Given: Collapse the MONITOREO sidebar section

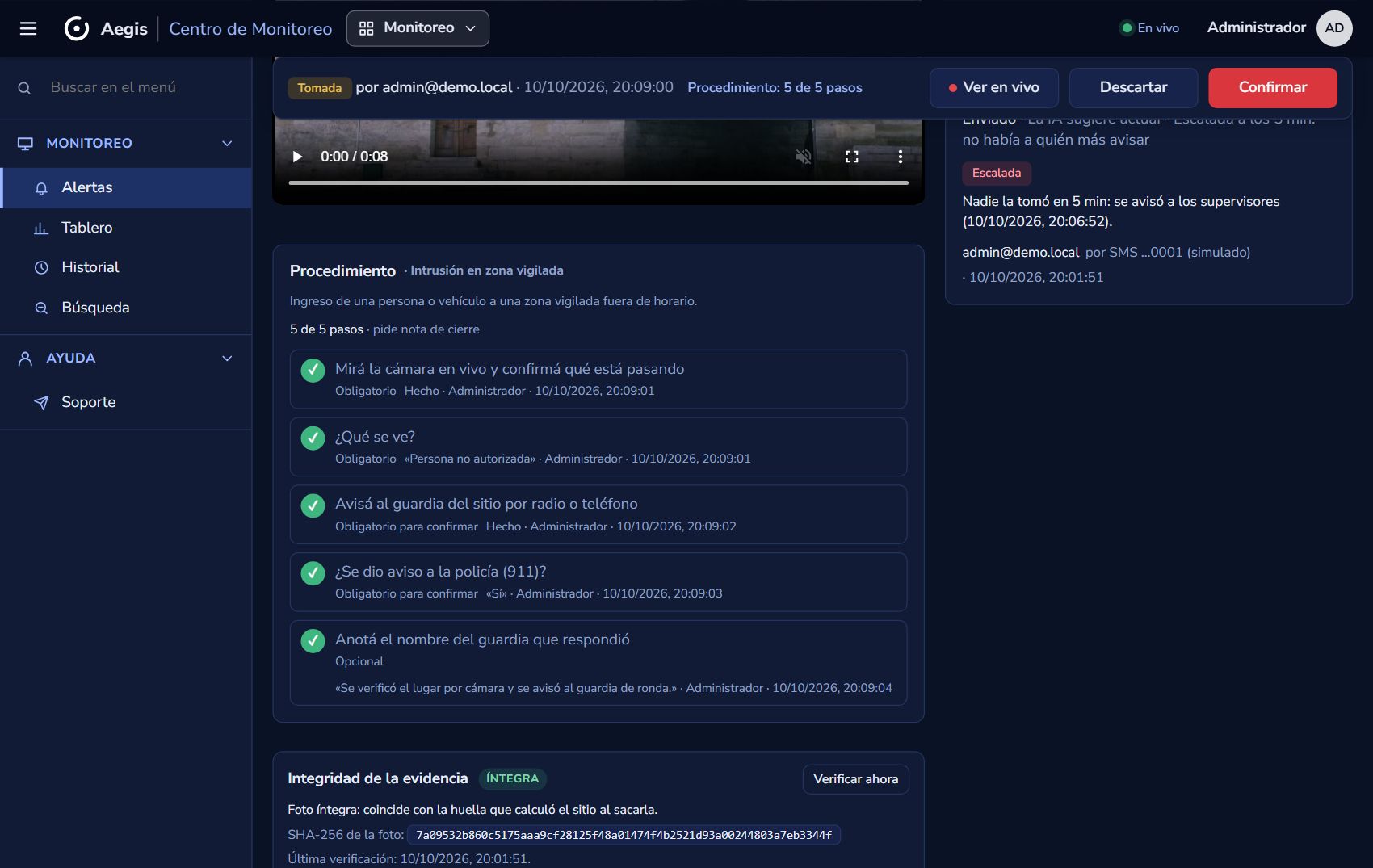Looking at the screenshot, I should (x=126, y=143).
